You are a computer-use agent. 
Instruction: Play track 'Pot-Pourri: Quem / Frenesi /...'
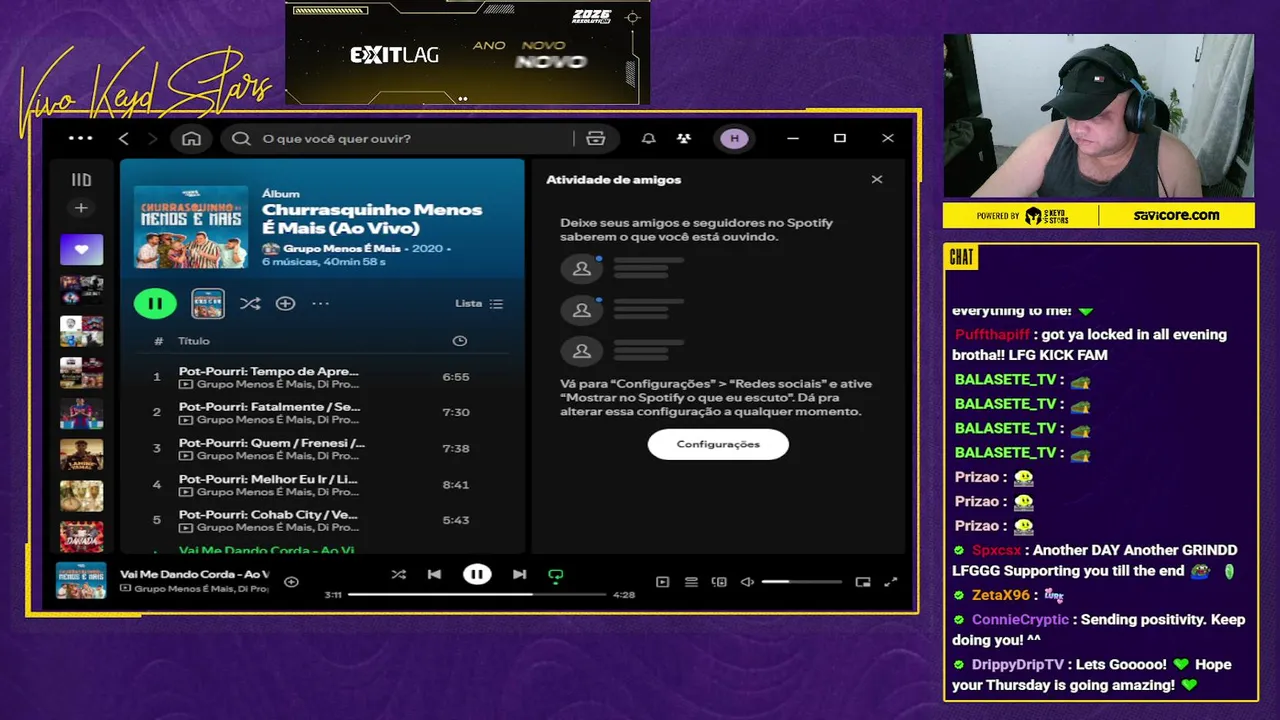[x=272, y=443]
